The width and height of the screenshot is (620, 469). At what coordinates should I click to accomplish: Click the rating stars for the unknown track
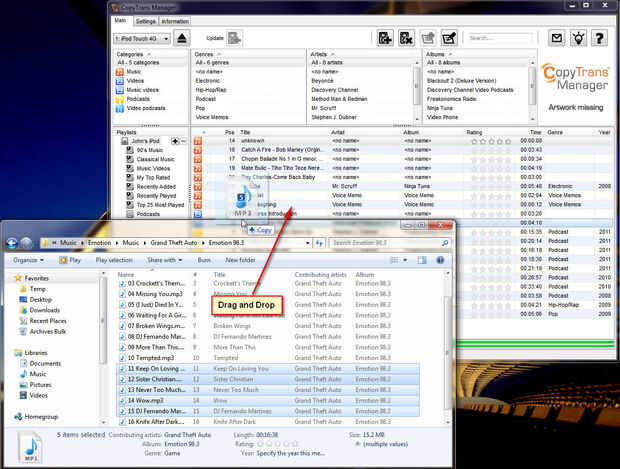[x=491, y=141]
